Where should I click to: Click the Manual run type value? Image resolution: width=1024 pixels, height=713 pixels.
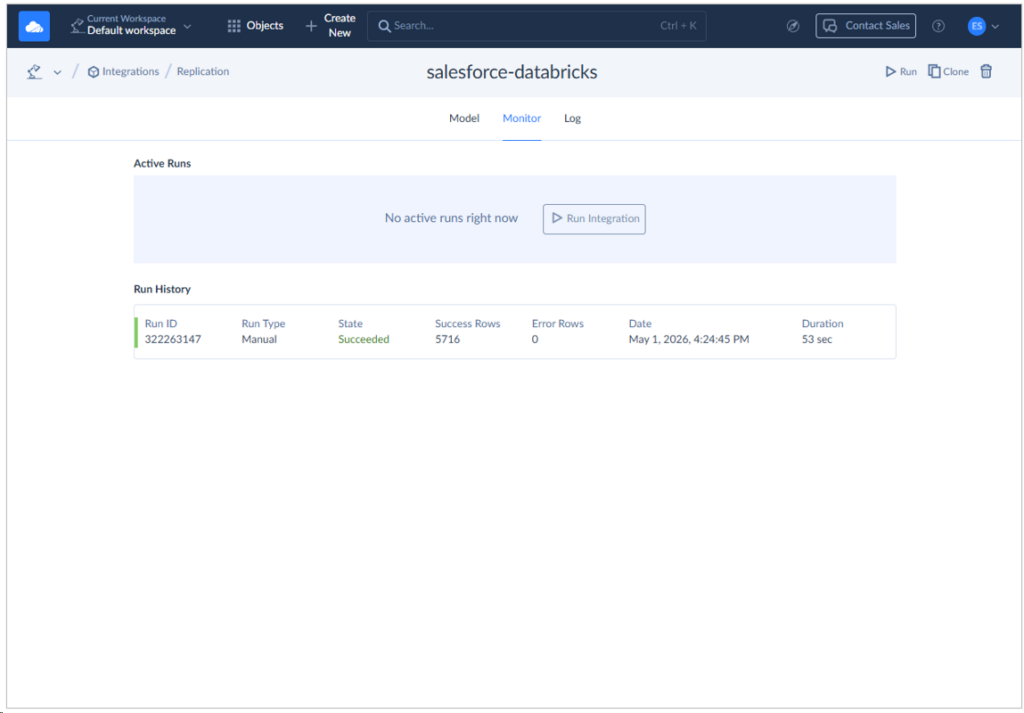[x=259, y=339]
